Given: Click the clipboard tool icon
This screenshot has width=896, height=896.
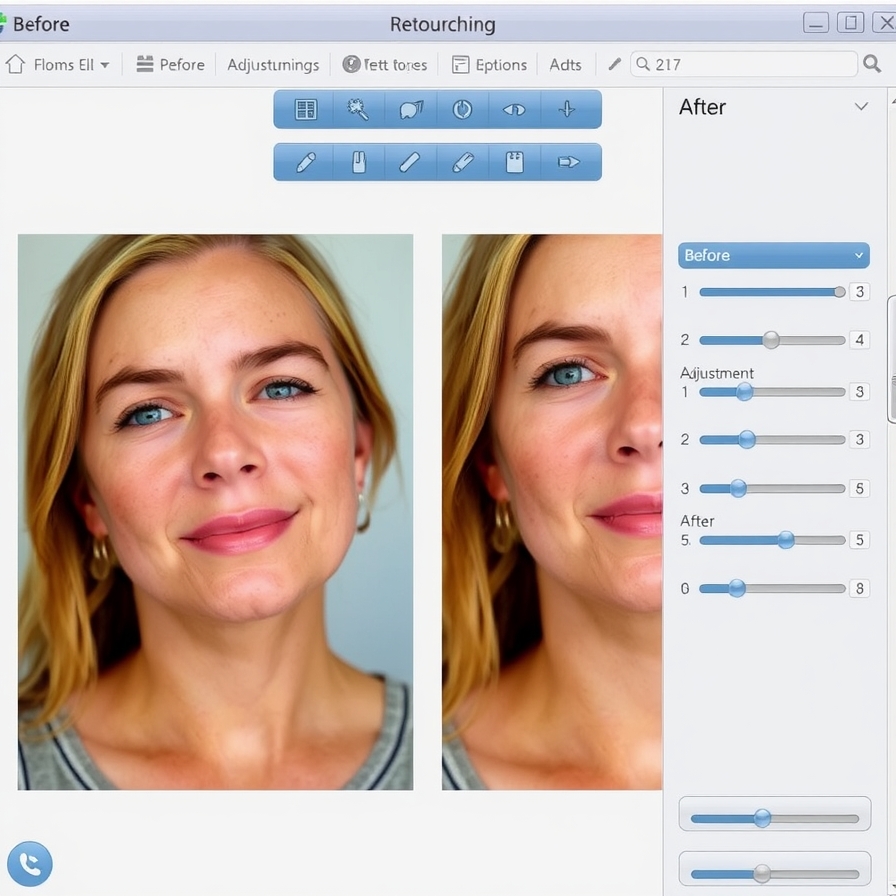Looking at the screenshot, I should tap(514, 162).
